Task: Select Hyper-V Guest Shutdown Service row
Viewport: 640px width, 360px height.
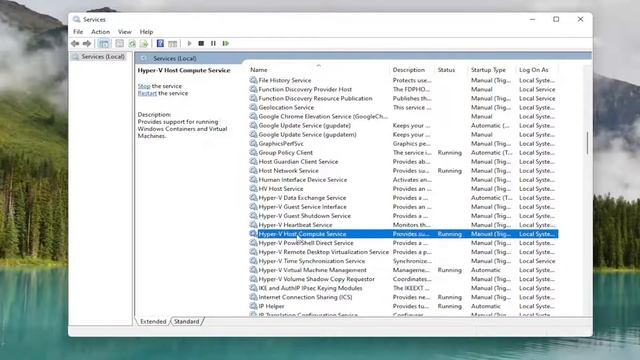Action: click(x=403, y=216)
